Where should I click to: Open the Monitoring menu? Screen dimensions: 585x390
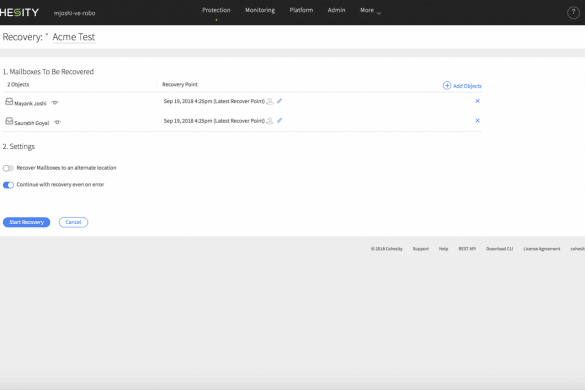260,10
